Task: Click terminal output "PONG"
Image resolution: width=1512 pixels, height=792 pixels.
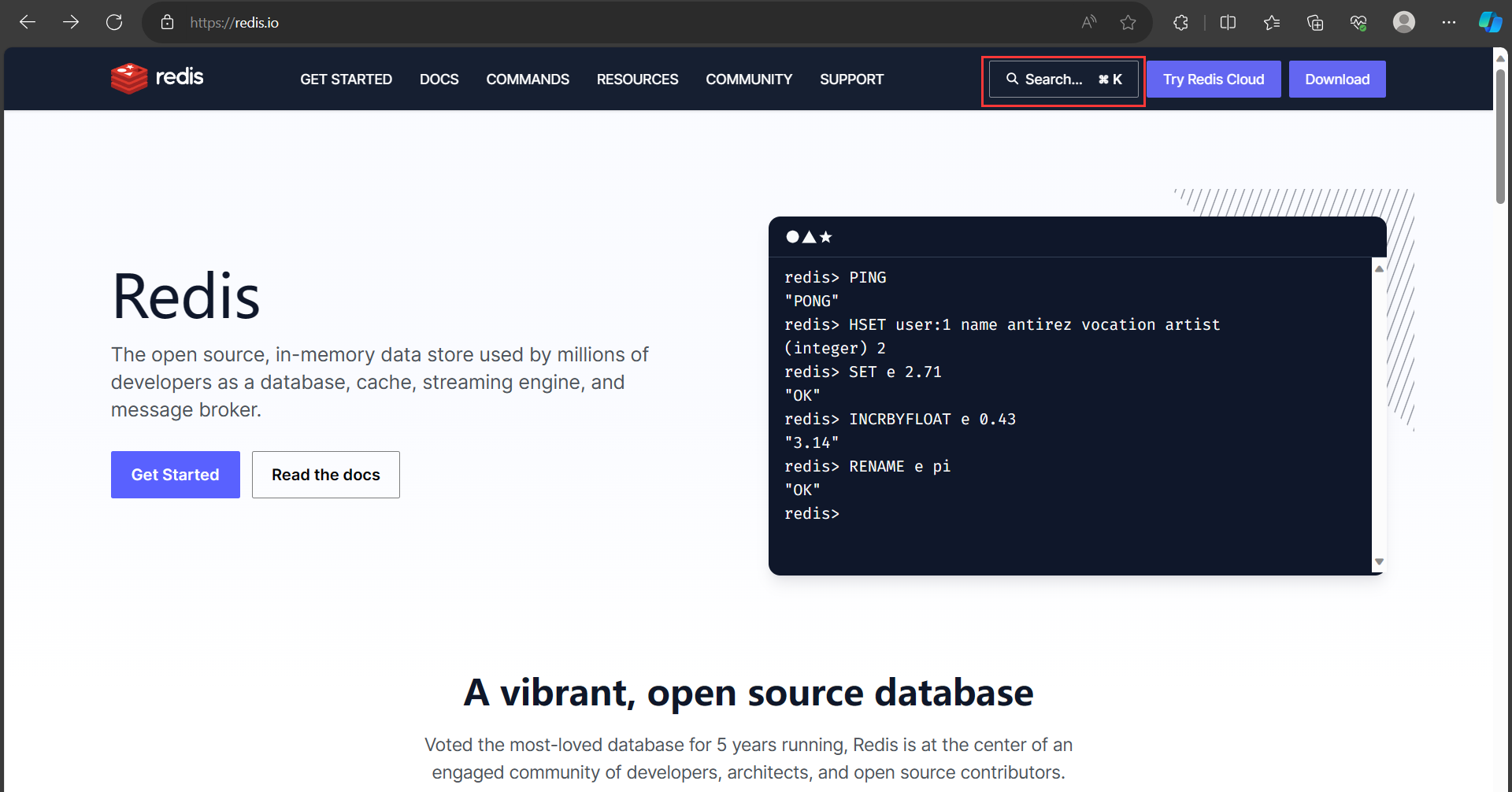Action: 812,301
